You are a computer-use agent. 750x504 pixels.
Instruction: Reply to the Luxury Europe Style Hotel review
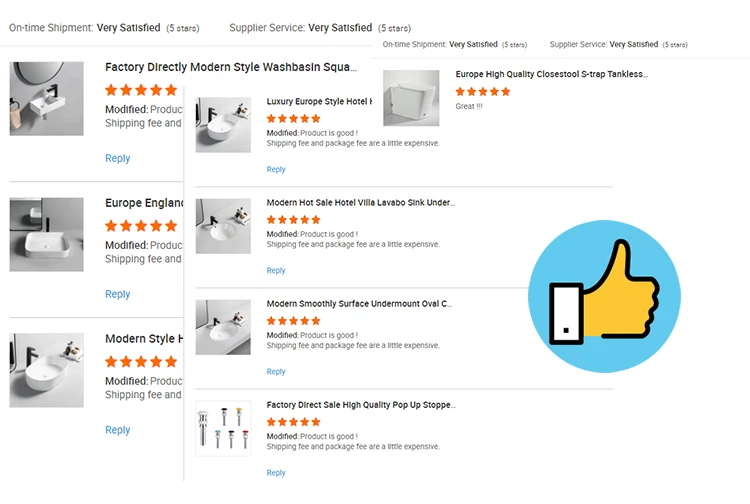point(276,169)
